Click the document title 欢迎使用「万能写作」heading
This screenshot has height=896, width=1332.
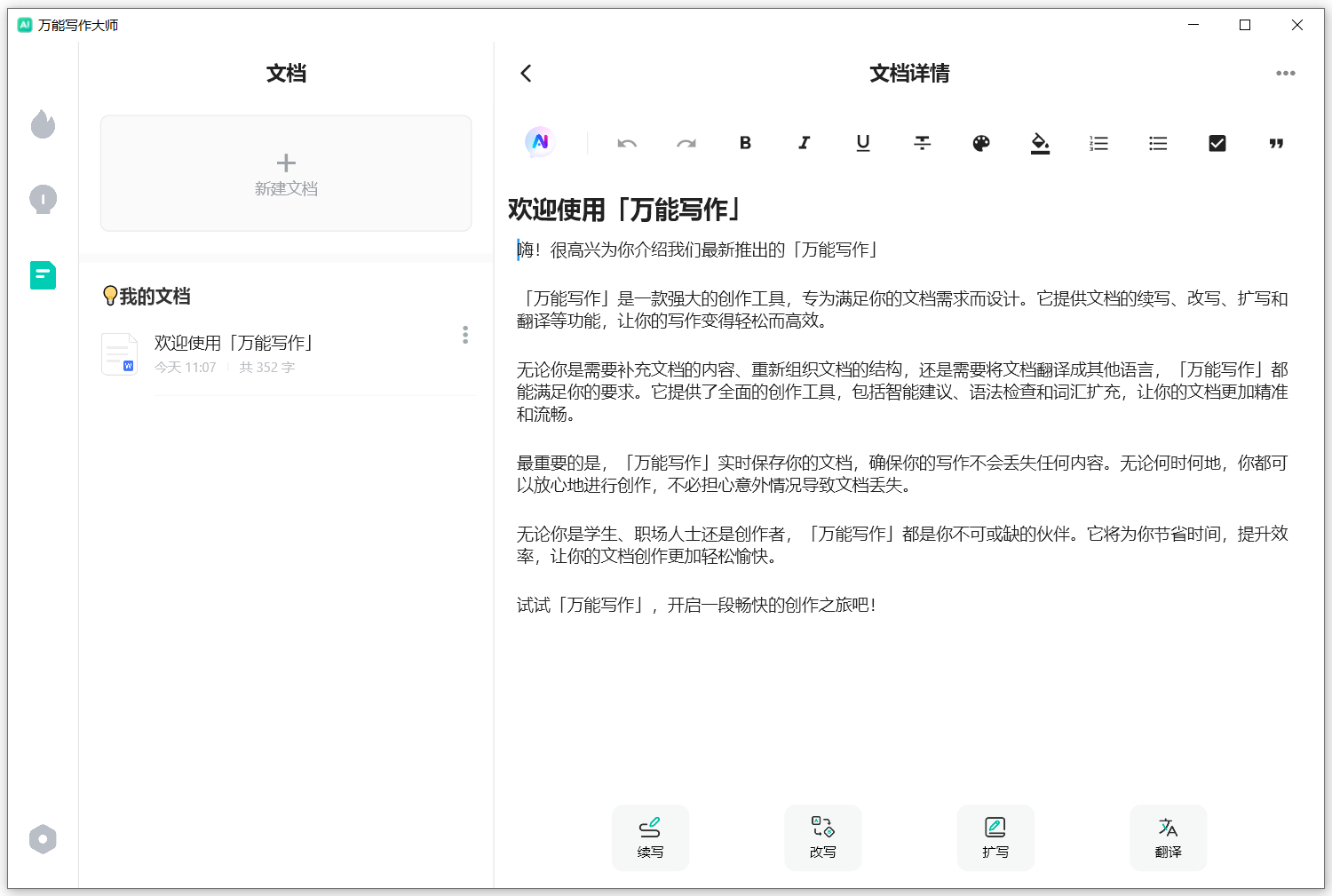click(626, 210)
